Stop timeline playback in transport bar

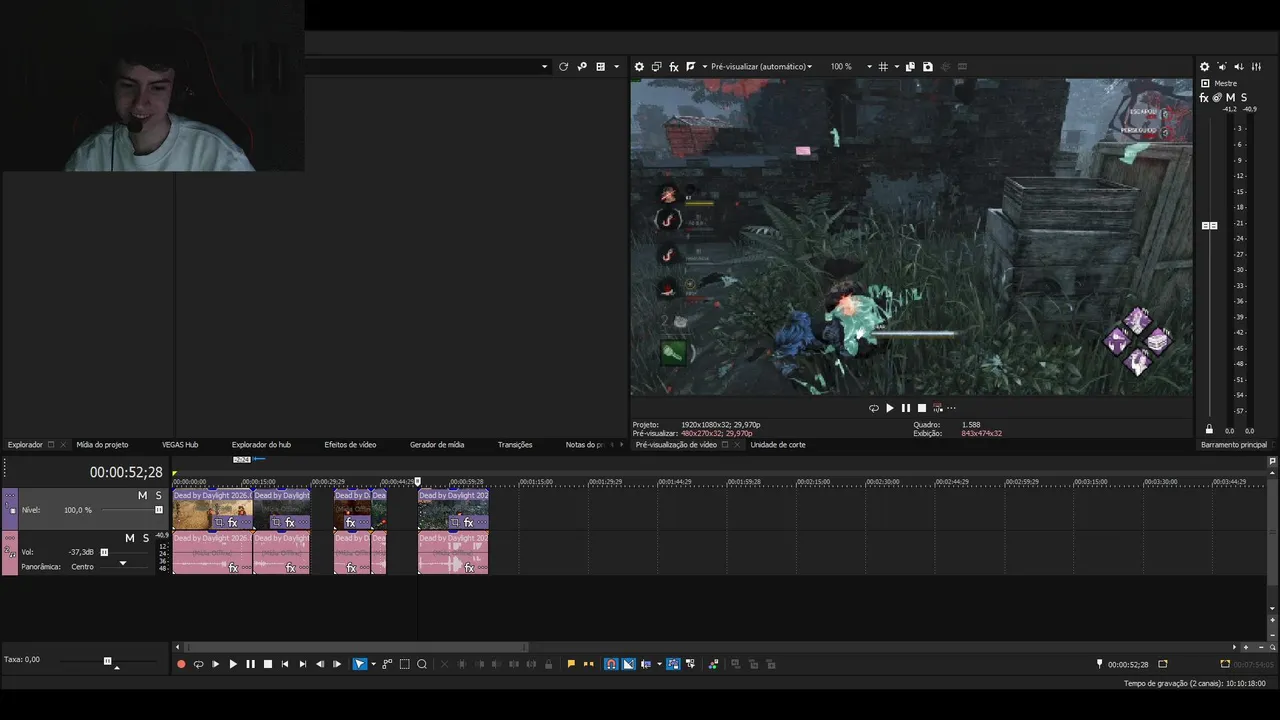coord(267,664)
